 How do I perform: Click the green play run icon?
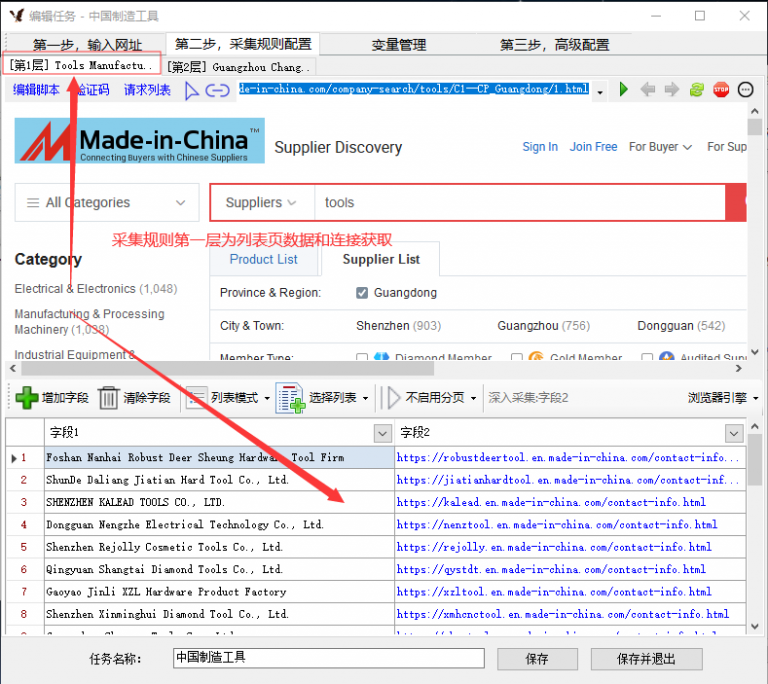point(624,90)
